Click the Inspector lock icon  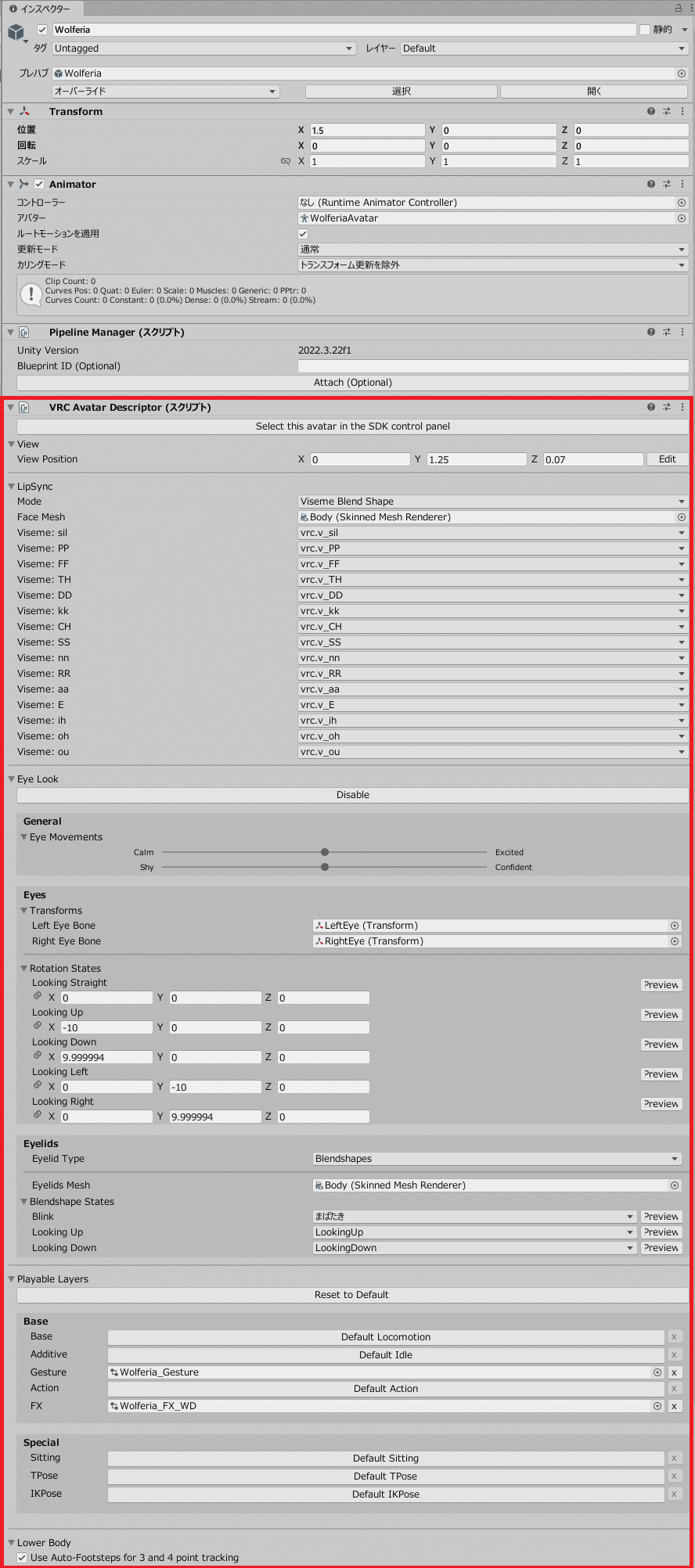click(679, 8)
